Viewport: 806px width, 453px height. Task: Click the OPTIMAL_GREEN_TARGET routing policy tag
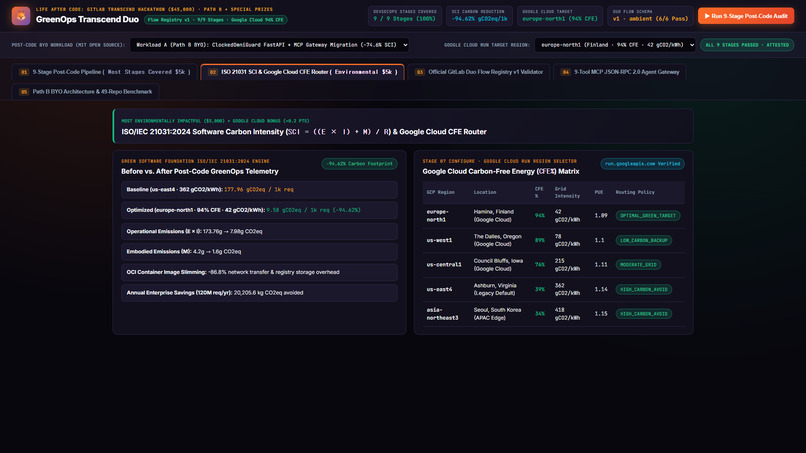648,215
